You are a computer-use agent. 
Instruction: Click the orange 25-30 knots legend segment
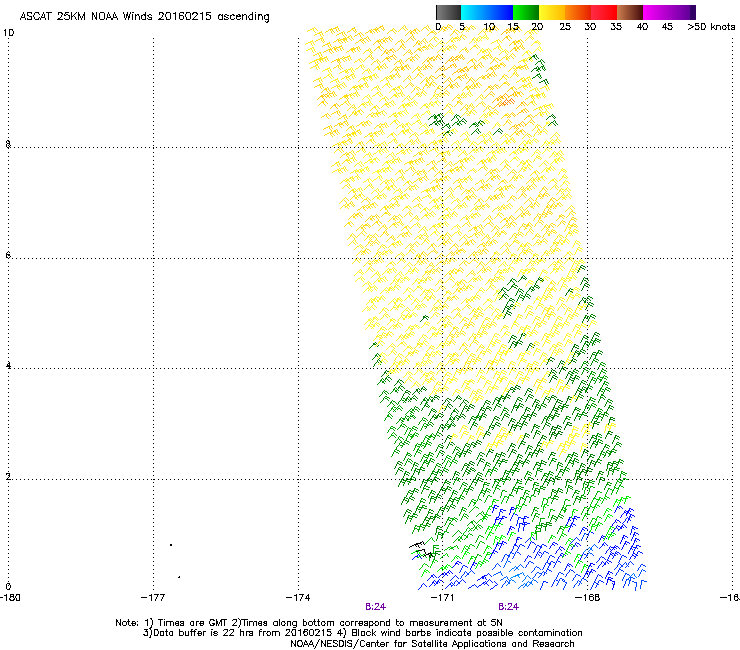578,12
